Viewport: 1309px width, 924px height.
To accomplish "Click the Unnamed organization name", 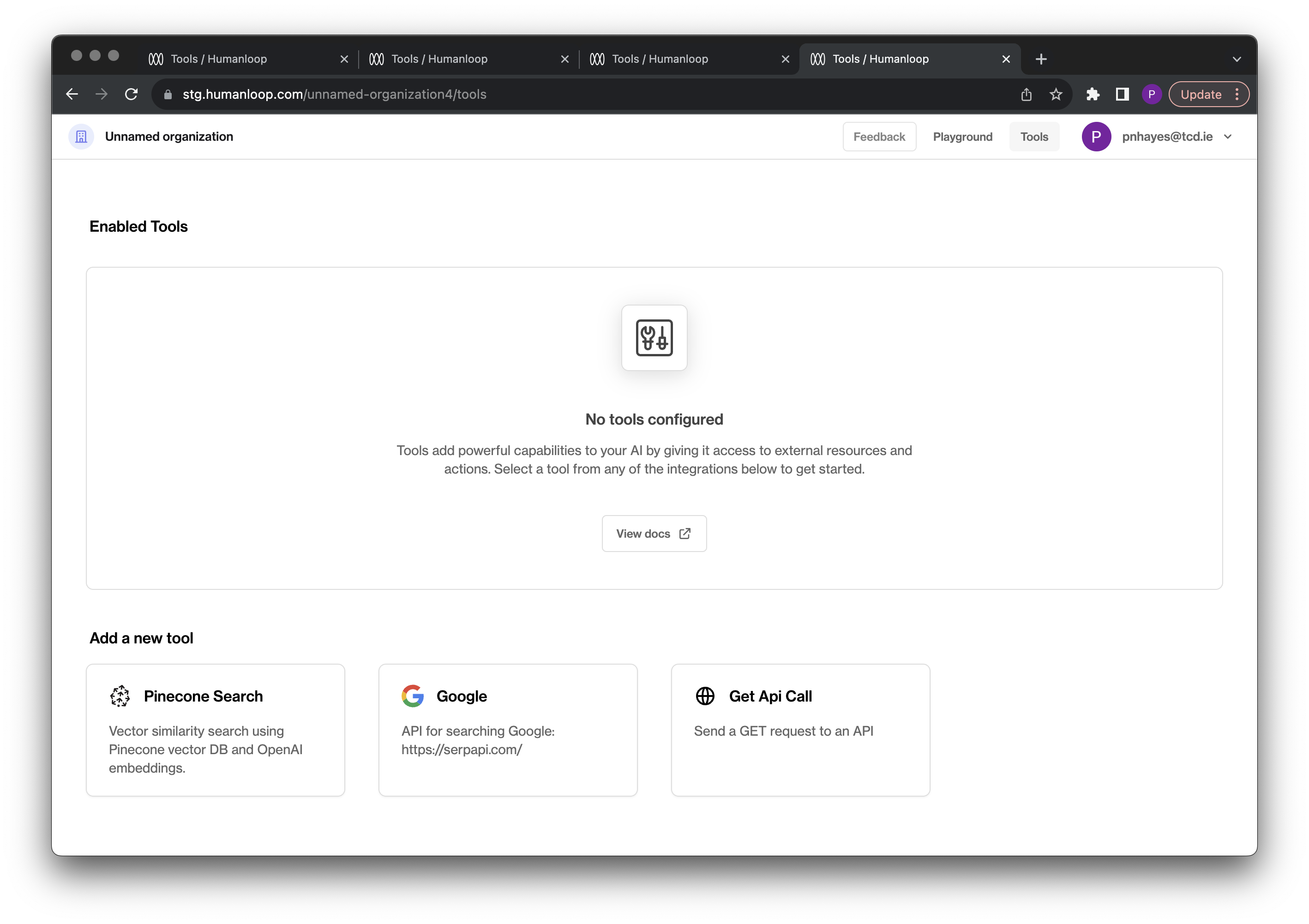I will pos(169,137).
